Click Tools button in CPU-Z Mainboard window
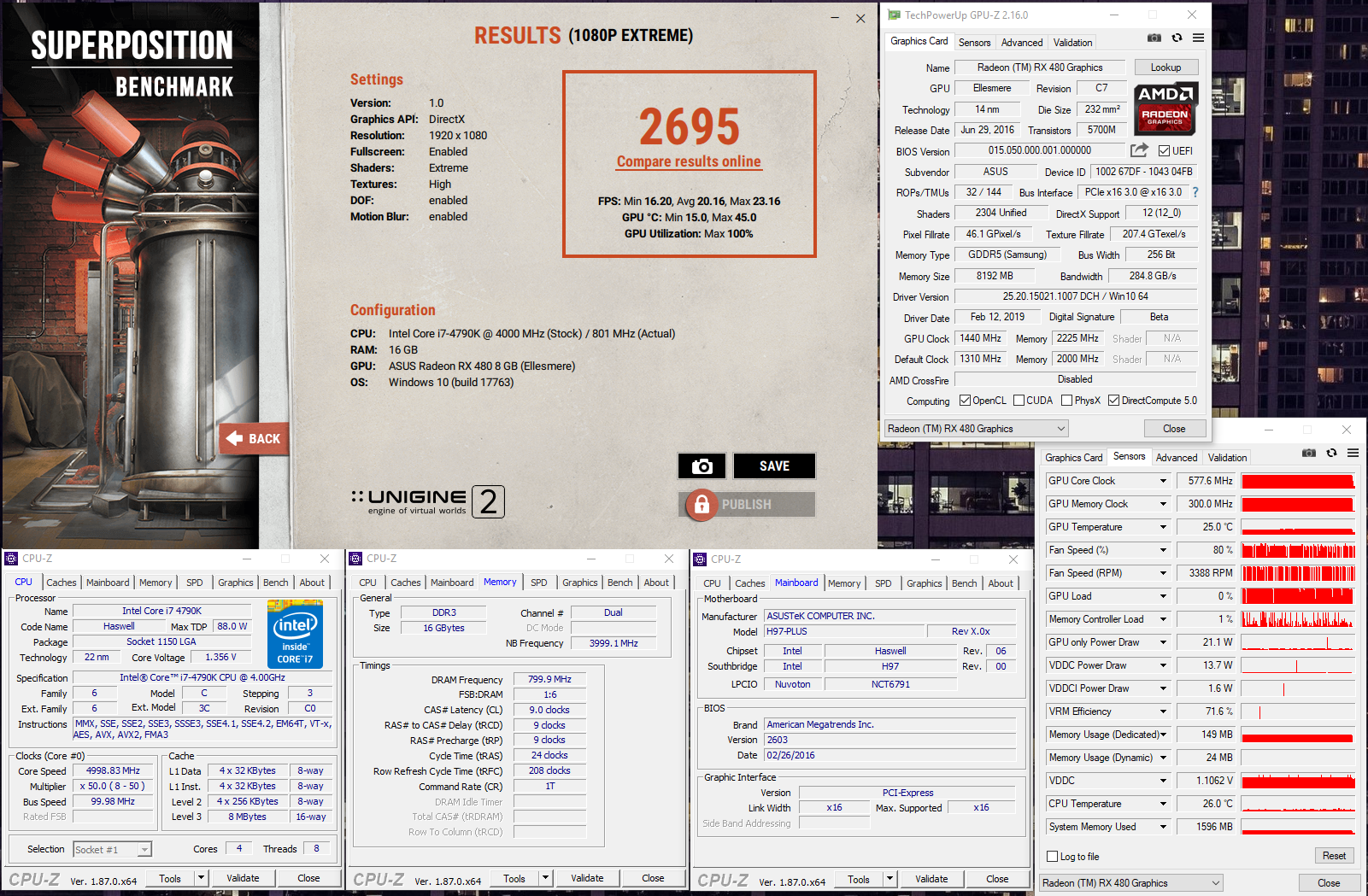Screen dimensions: 1368x896 (x=858, y=879)
